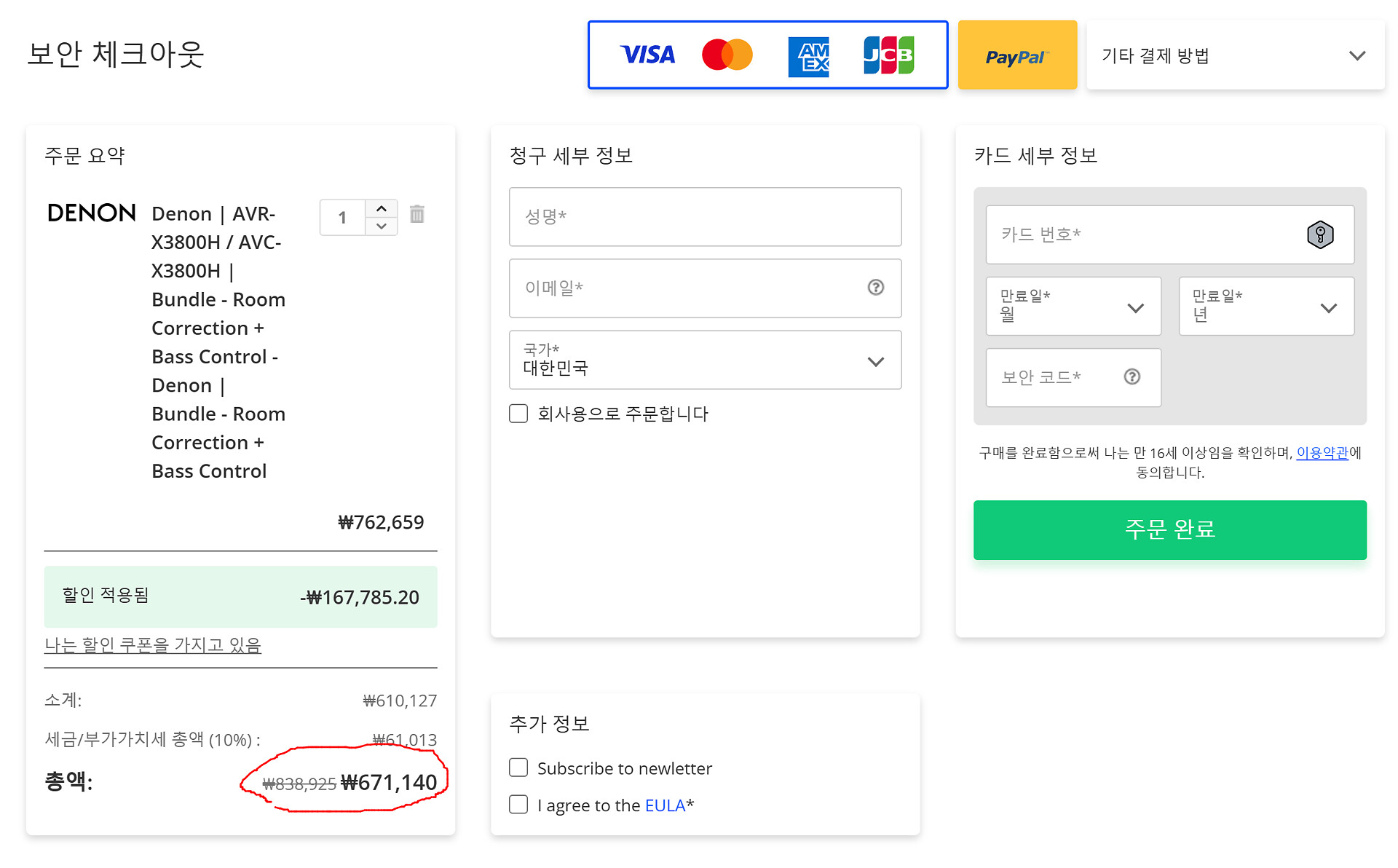This screenshot has height=868, width=1398.
Task: Open expiry year dropdown
Action: 1265,307
